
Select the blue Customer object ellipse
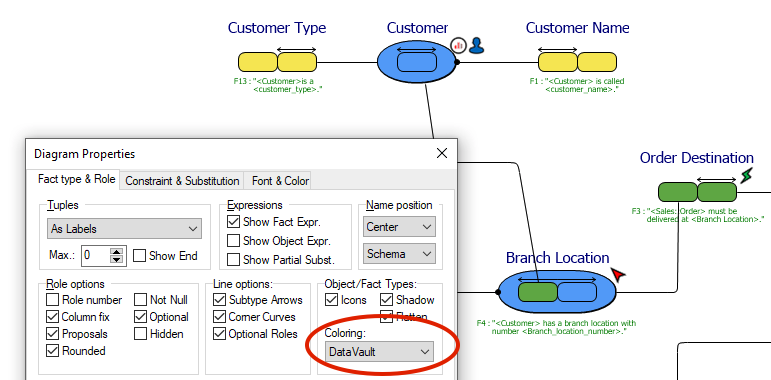point(417,62)
